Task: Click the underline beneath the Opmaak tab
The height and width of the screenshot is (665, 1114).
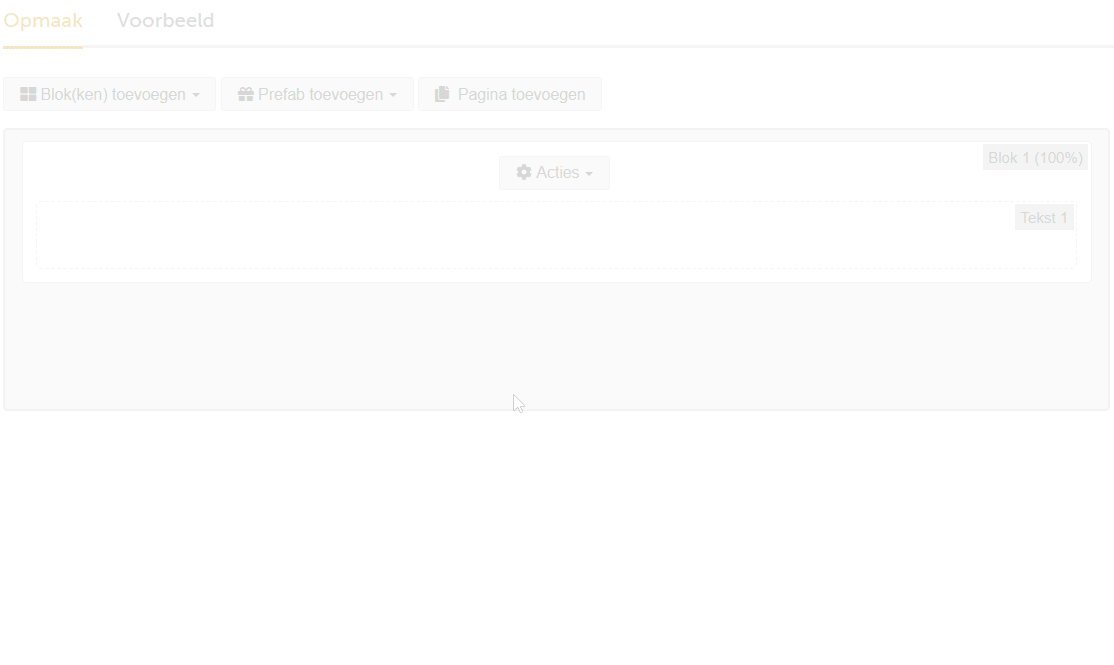Action: point(43,47)
